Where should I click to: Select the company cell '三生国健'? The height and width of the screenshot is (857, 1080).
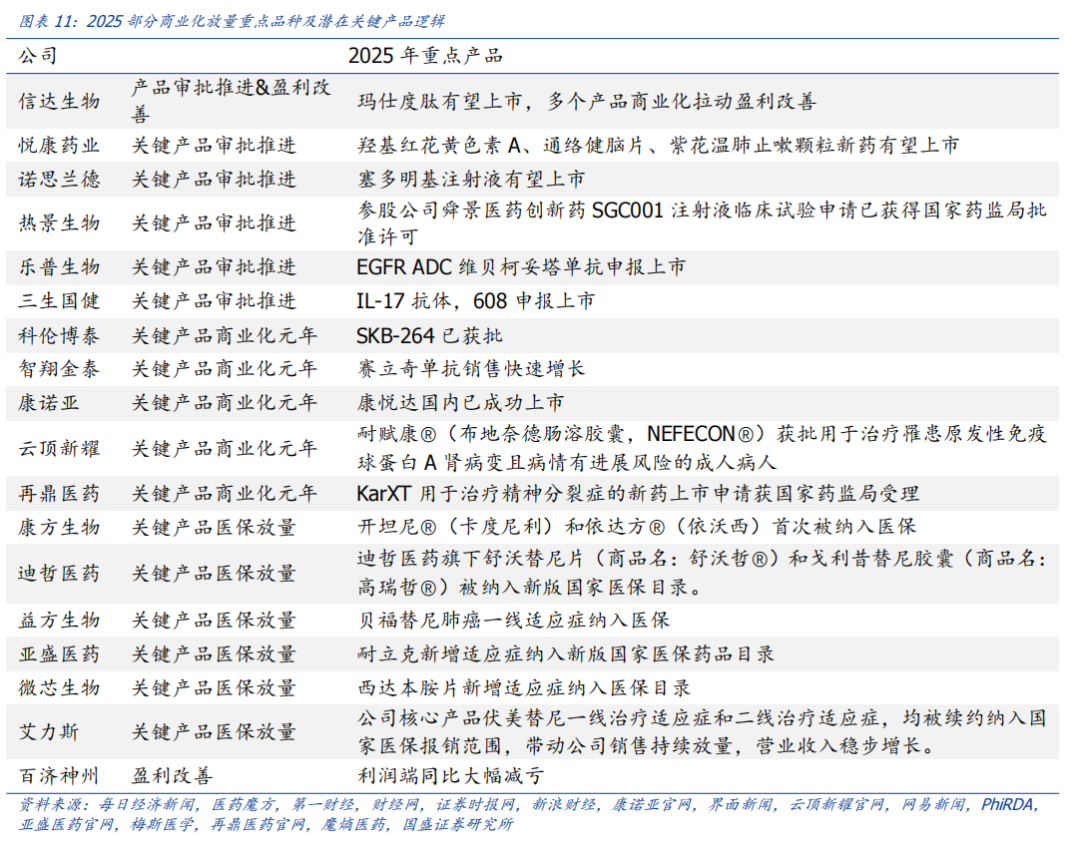[59, 301]
